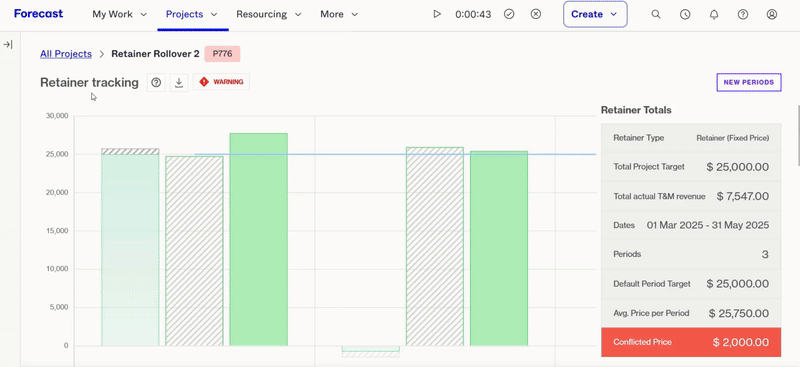Open the More menu

coord(339,14)
